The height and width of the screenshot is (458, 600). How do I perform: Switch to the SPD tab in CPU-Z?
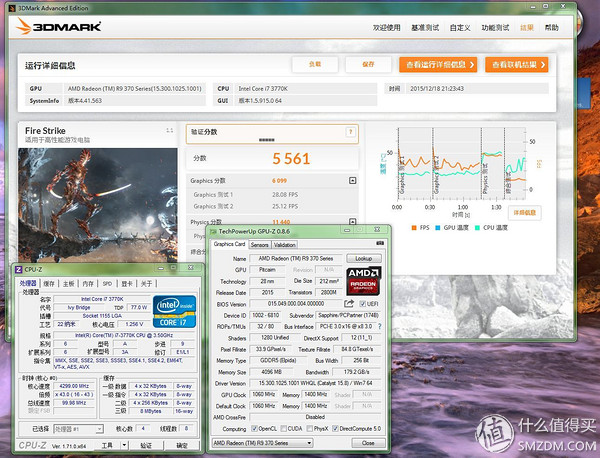coord(107,284)
